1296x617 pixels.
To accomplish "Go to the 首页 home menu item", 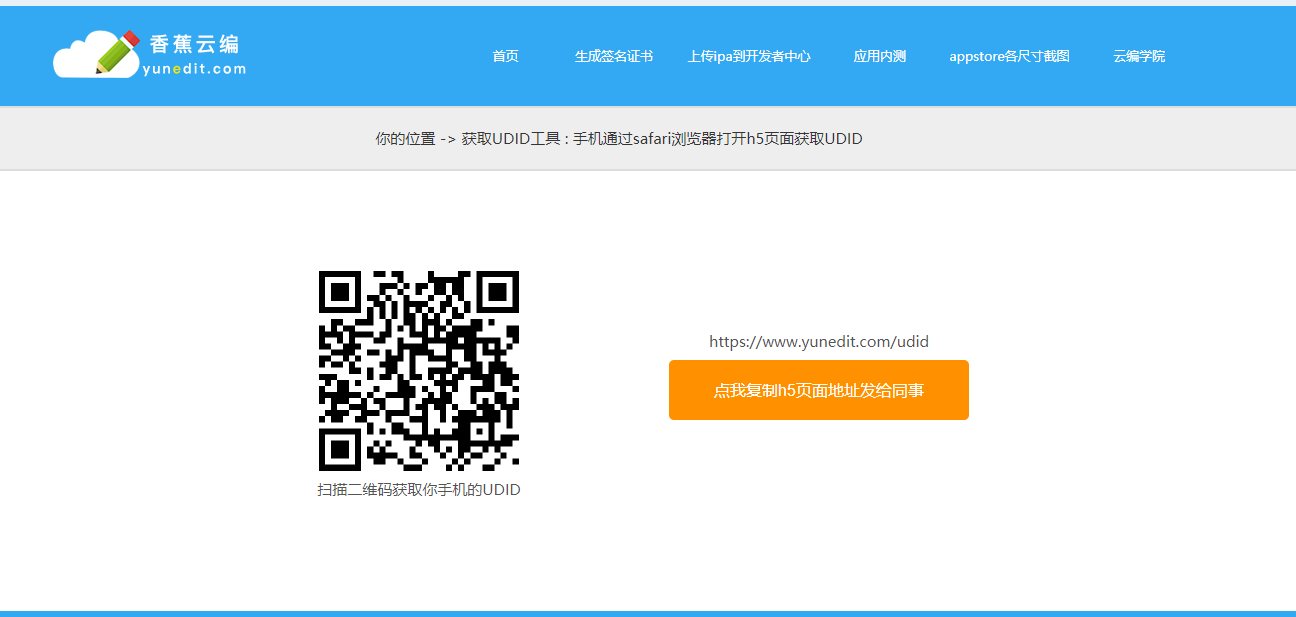I will (506, 56).
